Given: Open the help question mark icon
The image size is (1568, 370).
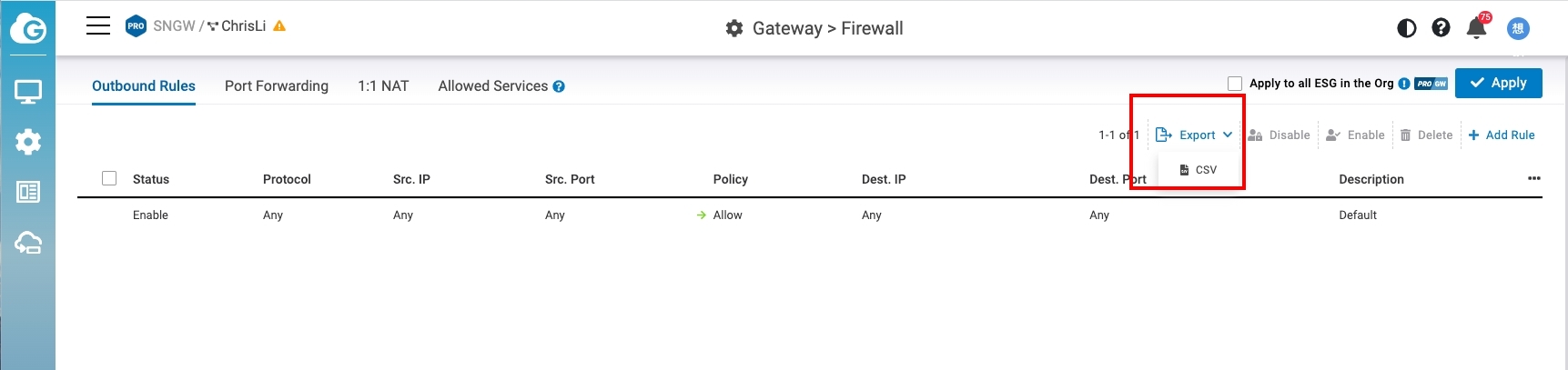Looking at the screenshot, I should (x=1441, y=28).
